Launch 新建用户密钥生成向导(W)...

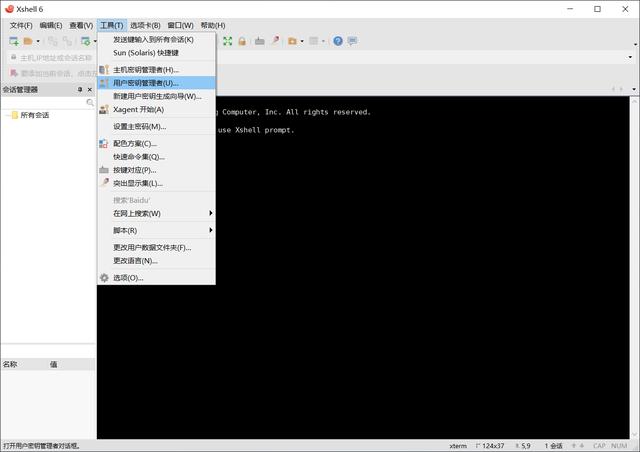156,96
